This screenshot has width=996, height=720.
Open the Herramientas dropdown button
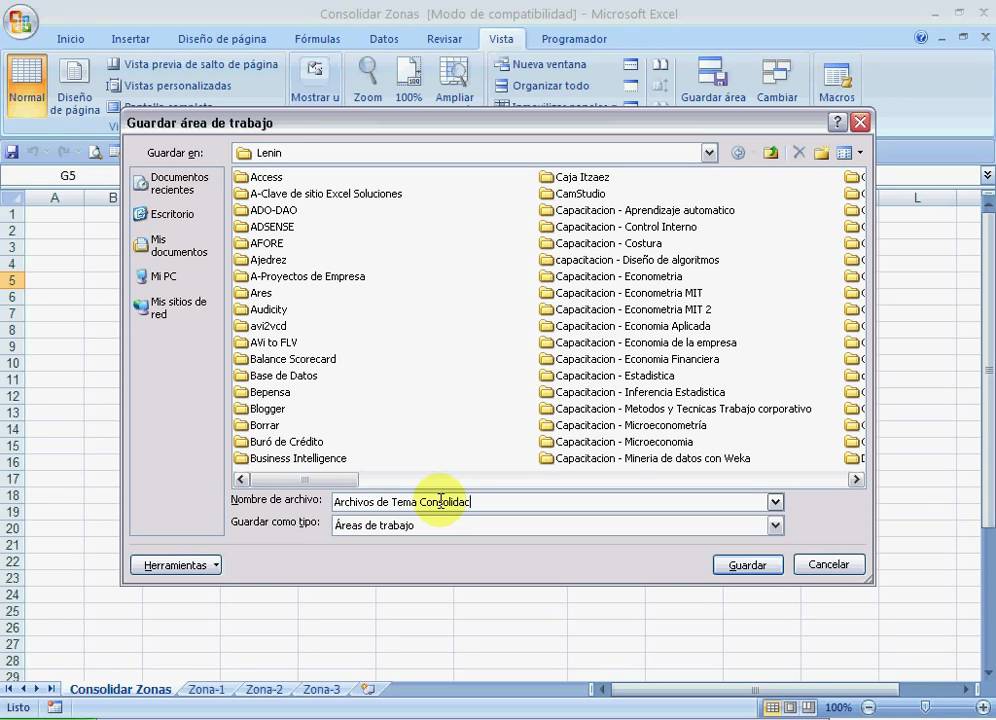[176, 565]
